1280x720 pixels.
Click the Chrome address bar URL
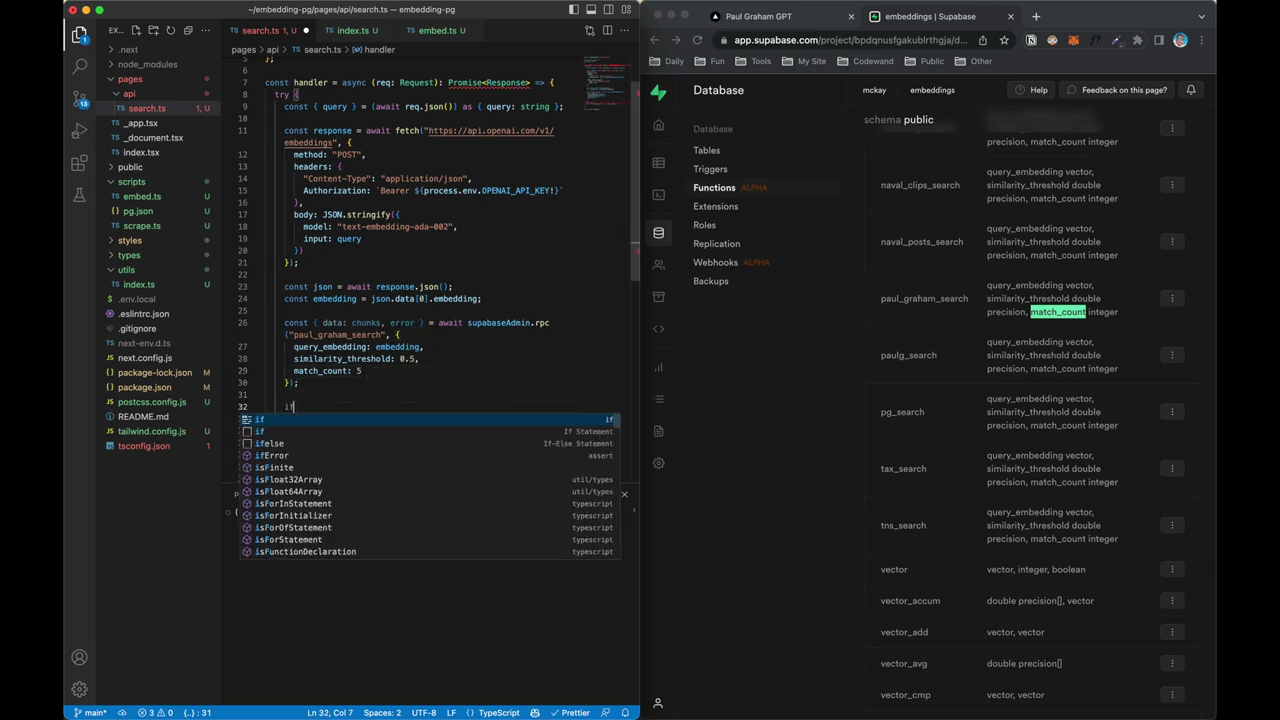pyautogui.click(x=851, y=40)
